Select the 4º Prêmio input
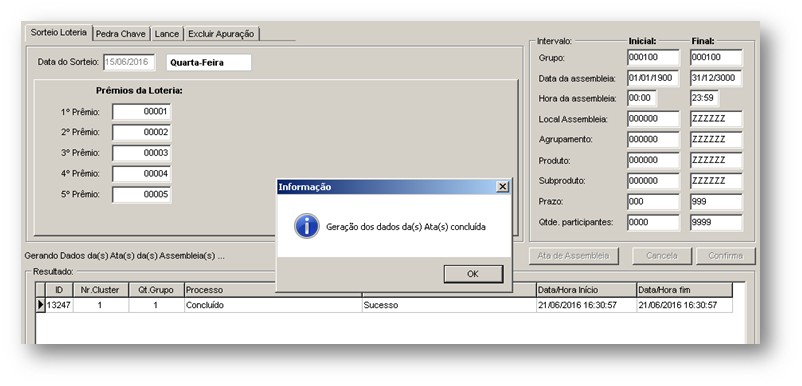The image size is (802, 386). point(142,174)
